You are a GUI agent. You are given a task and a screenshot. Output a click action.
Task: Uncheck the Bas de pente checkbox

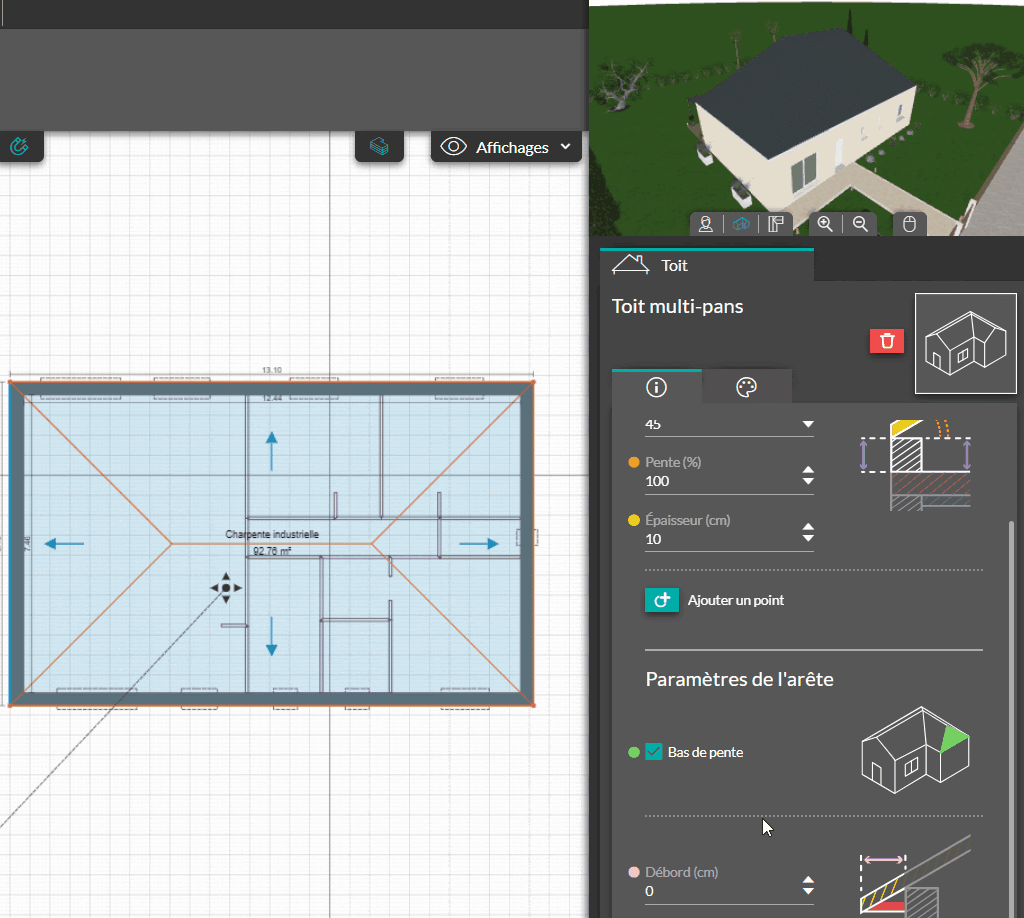tap(654, 752)
